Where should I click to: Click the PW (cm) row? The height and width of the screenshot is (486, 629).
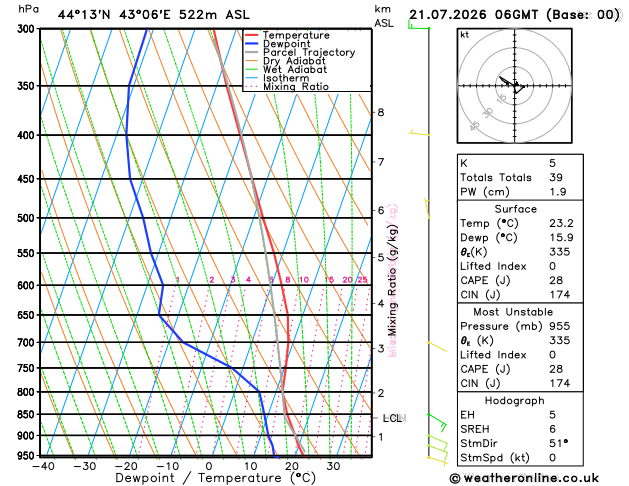(520, 192)
